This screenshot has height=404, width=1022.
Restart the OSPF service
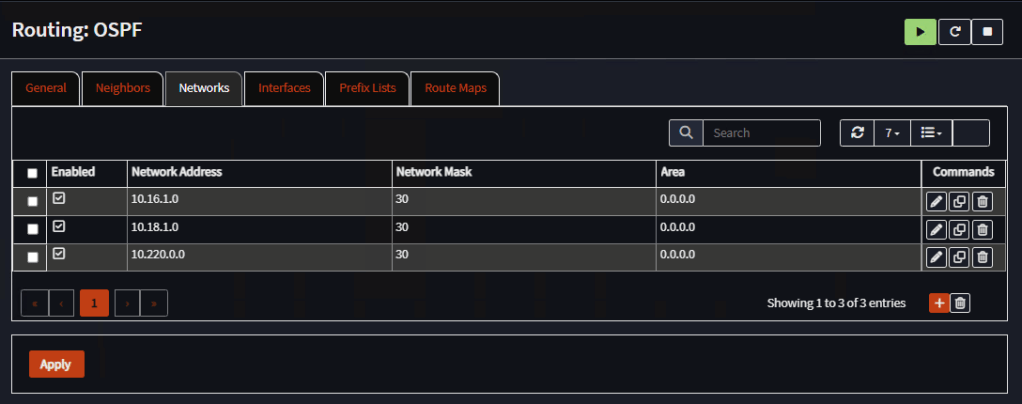(955, 31)
